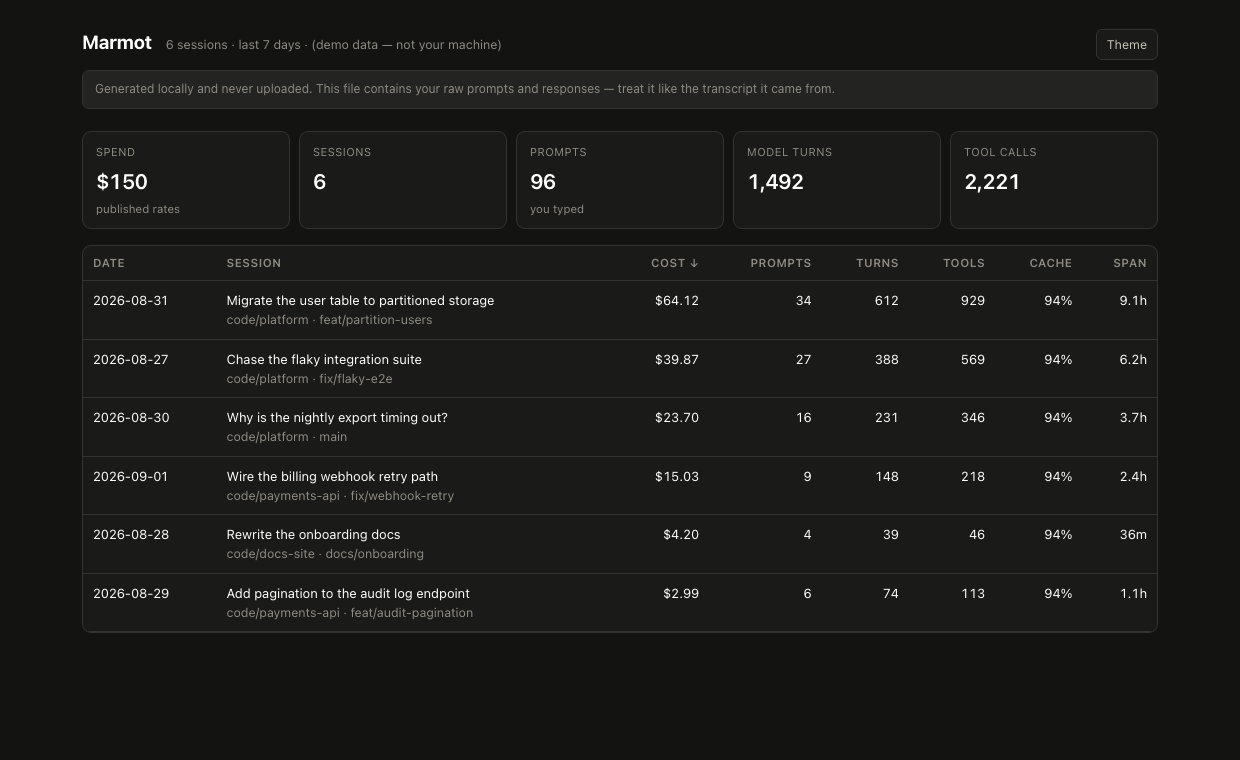The height and width of the screenshot is (760, 1240).
Task: Click cost value $15.03
Action: 677,476
